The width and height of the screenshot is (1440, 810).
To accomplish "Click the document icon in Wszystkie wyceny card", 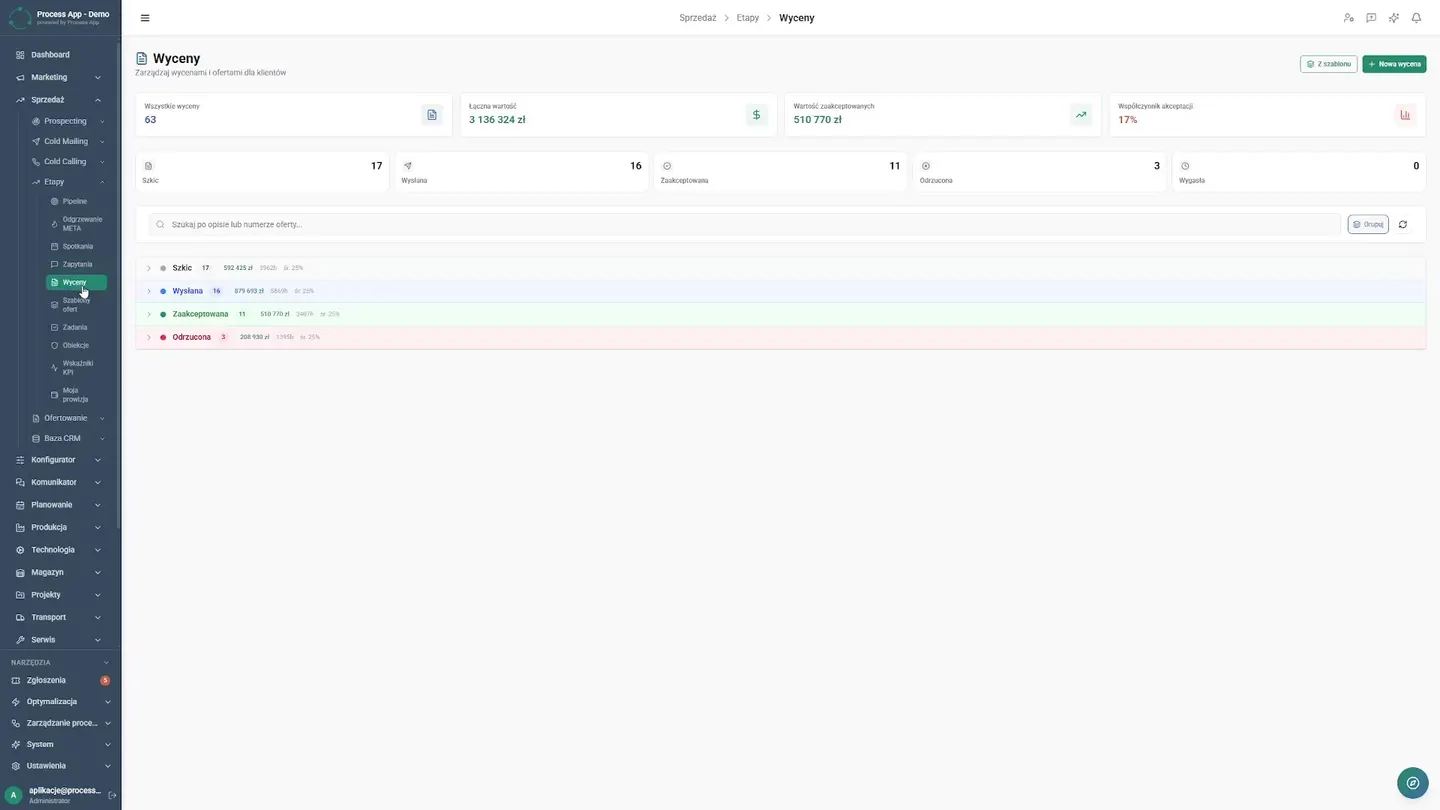I will tap(432, 115).
